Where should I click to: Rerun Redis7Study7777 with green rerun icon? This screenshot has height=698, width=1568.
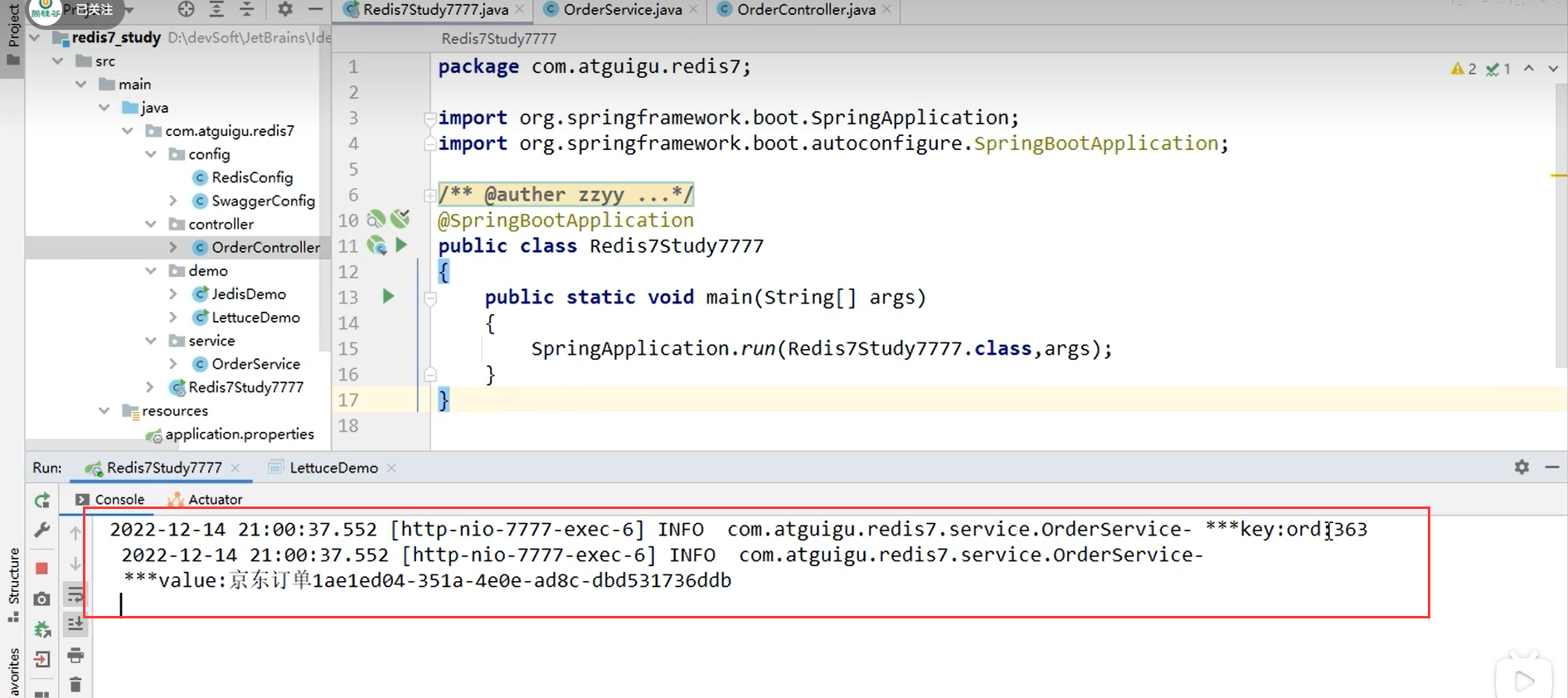click(42, 500)
